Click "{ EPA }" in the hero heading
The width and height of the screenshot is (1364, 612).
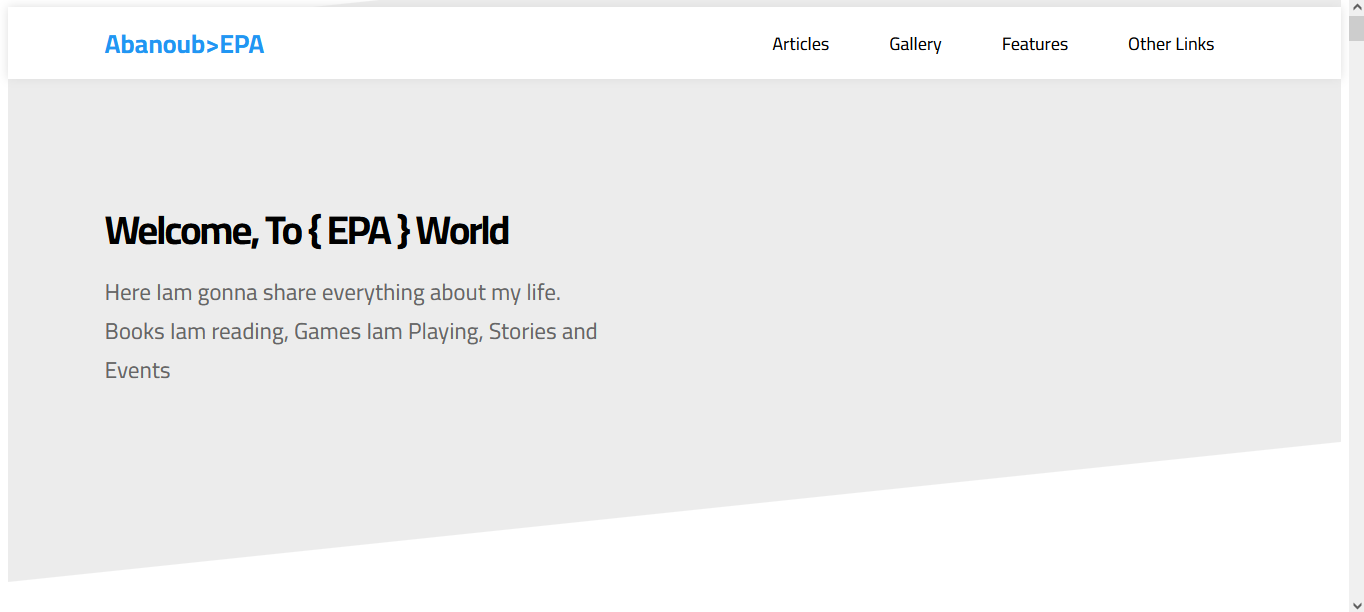click(x=358, y=231)
